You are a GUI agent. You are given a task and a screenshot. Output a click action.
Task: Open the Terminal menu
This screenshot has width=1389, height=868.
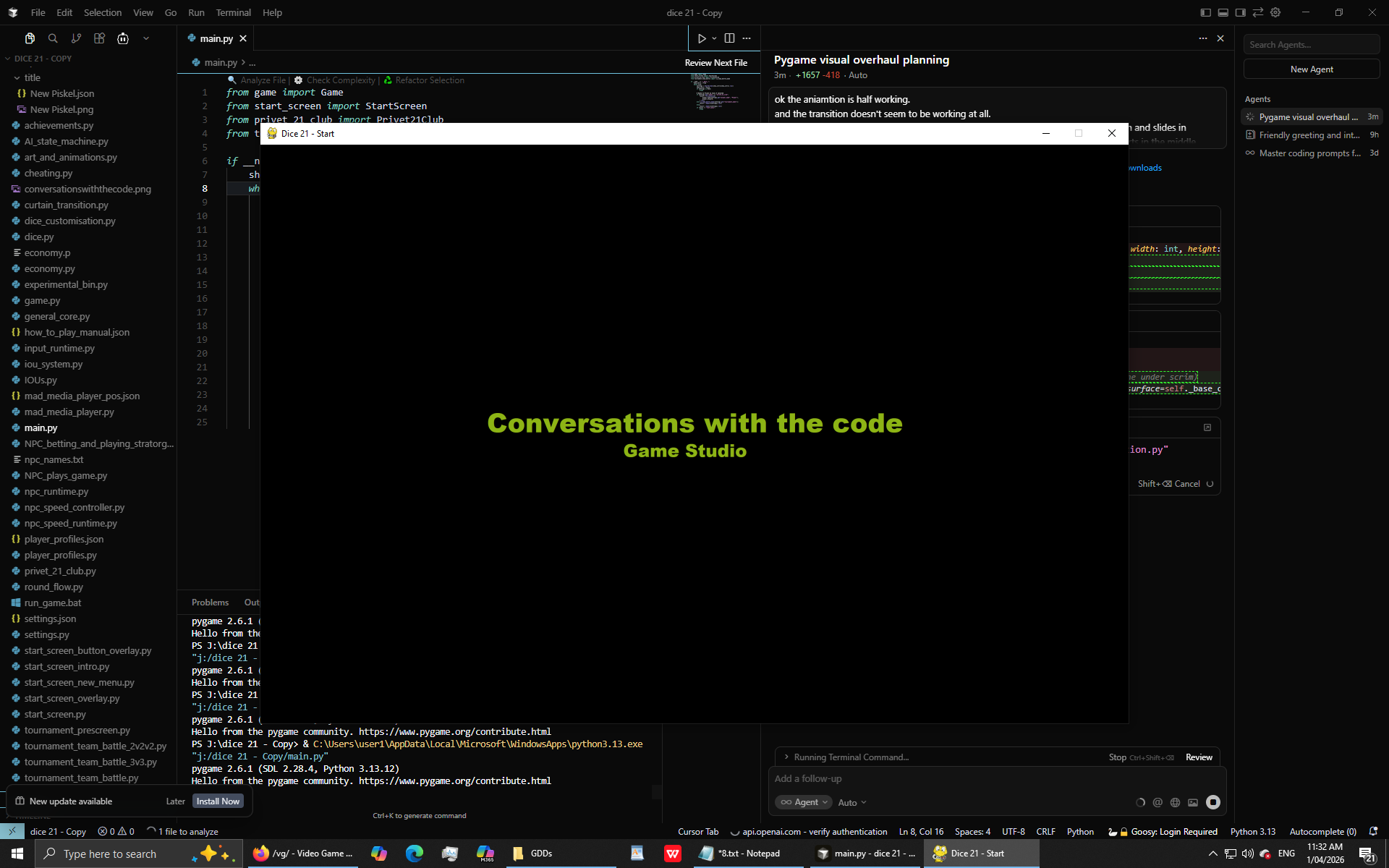tap(233, 12)
